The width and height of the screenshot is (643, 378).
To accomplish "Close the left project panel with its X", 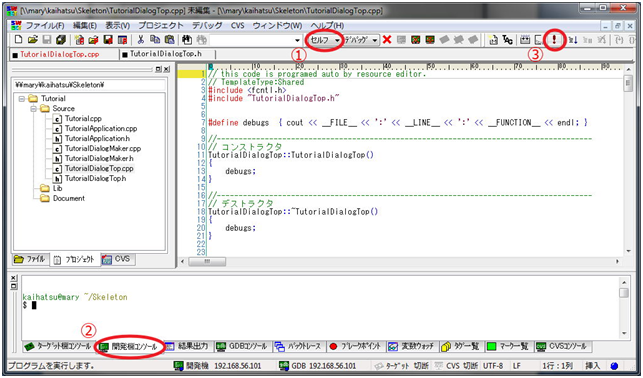I will [x=166, y=70].
